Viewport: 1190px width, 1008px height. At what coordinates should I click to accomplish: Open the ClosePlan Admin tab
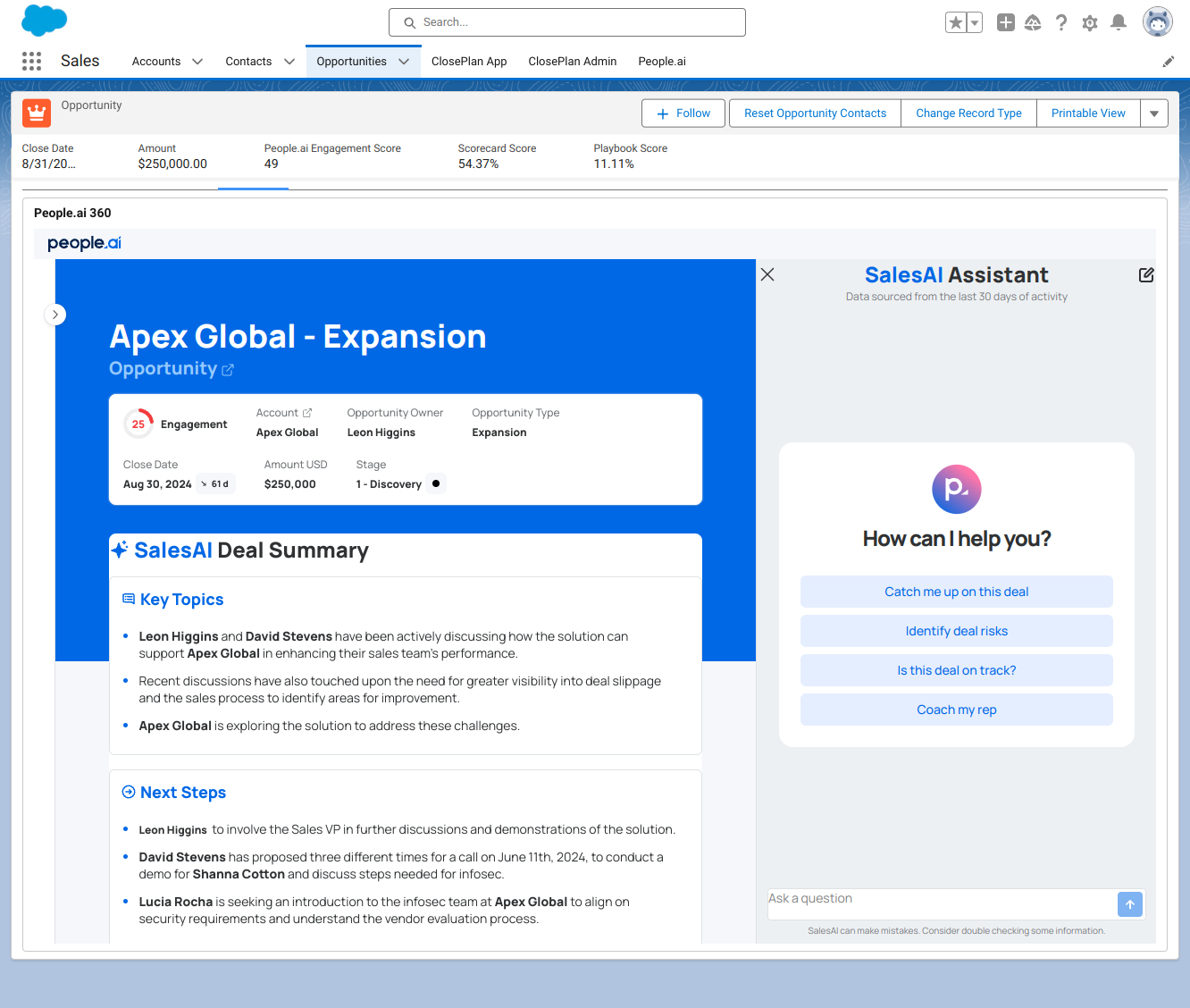pyautogui.click(x=573, y=62)
